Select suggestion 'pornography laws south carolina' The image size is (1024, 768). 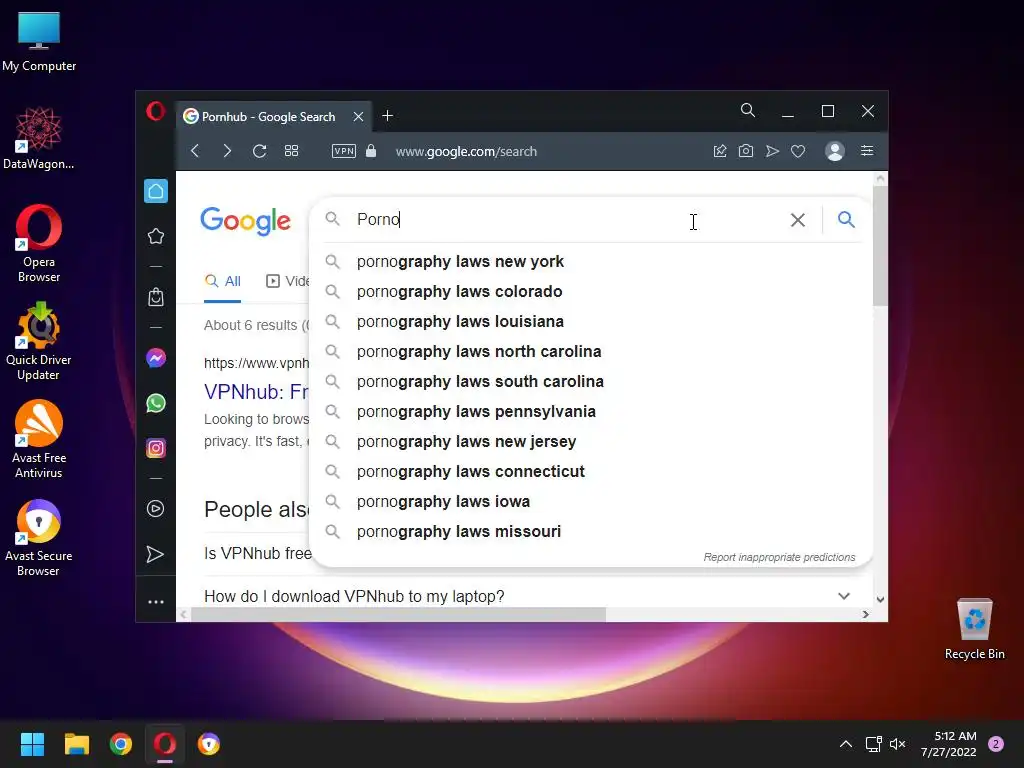pyautogui.click(x=591, y=382)
